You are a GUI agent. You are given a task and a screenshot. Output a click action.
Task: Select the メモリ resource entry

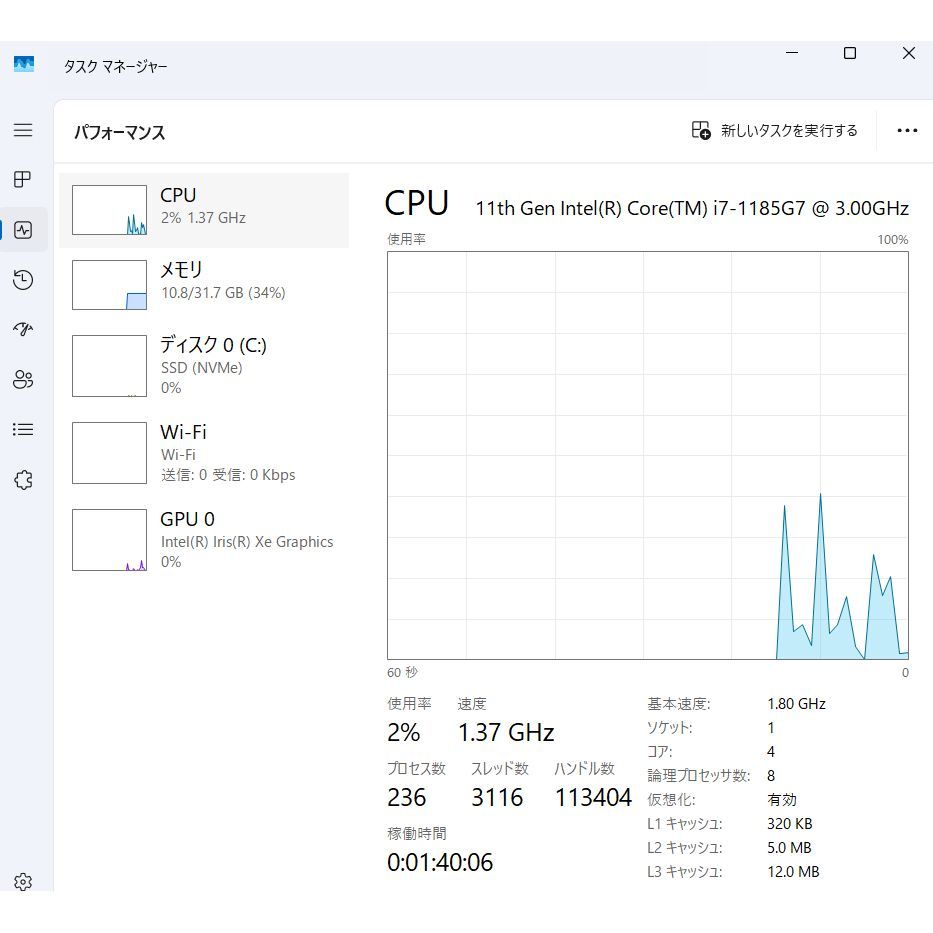(x=204, y=285)
